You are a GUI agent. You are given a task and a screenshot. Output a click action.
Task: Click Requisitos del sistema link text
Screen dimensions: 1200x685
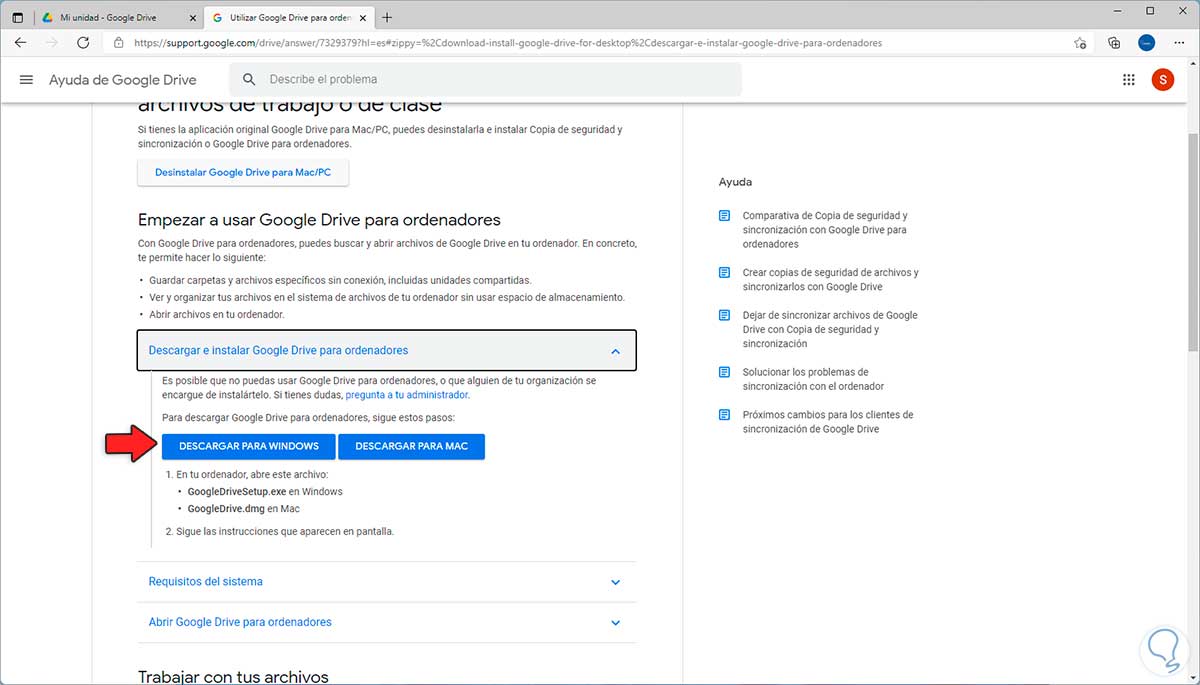205,581
